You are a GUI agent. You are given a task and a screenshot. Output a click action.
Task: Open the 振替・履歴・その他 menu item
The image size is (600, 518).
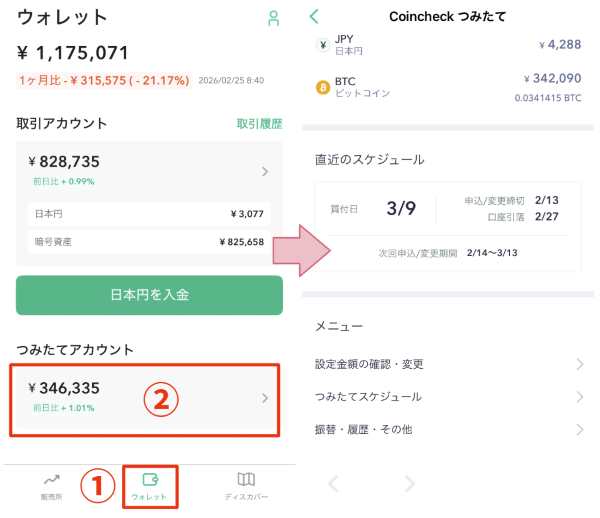pyautogui.click(x=447, y=430)
